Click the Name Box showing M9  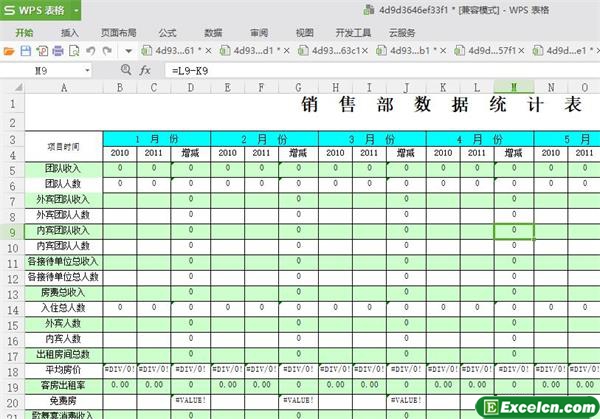coord(41,71)
